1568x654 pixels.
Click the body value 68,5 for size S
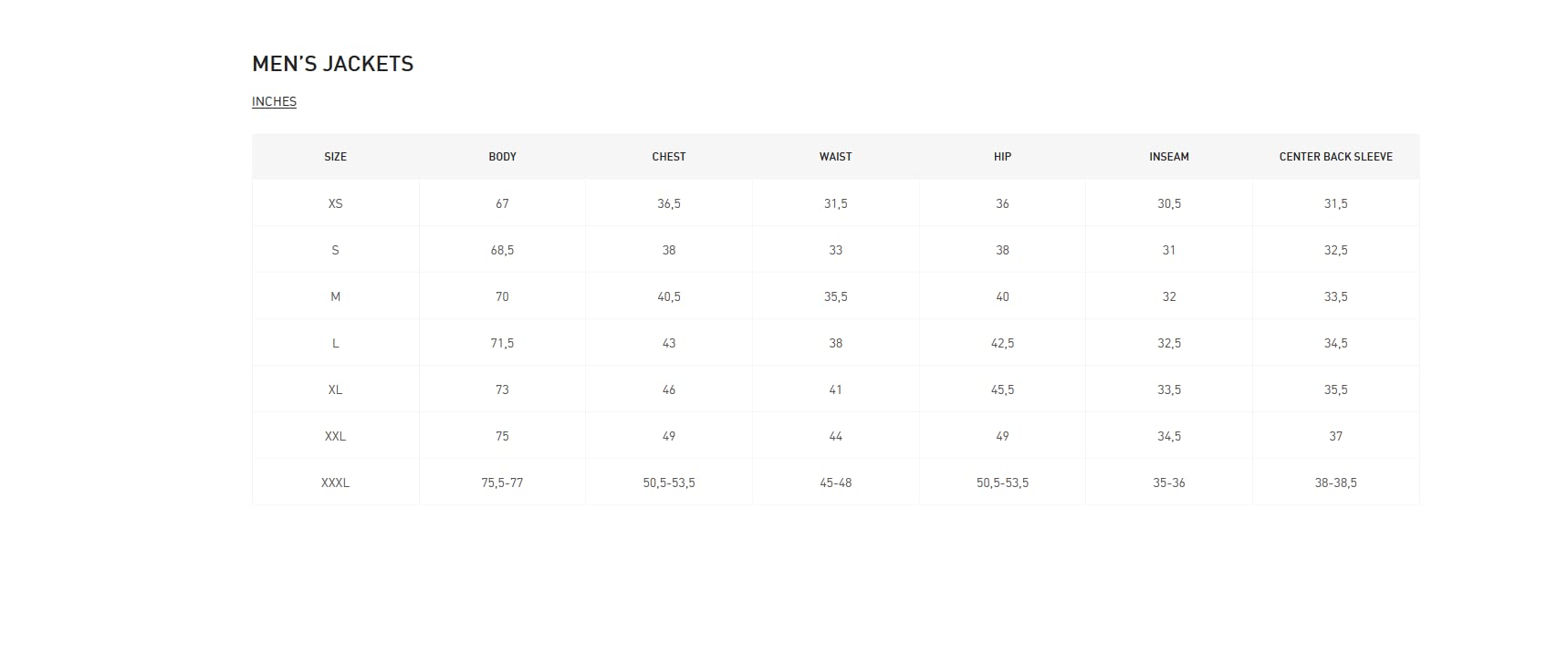point(502,250)
